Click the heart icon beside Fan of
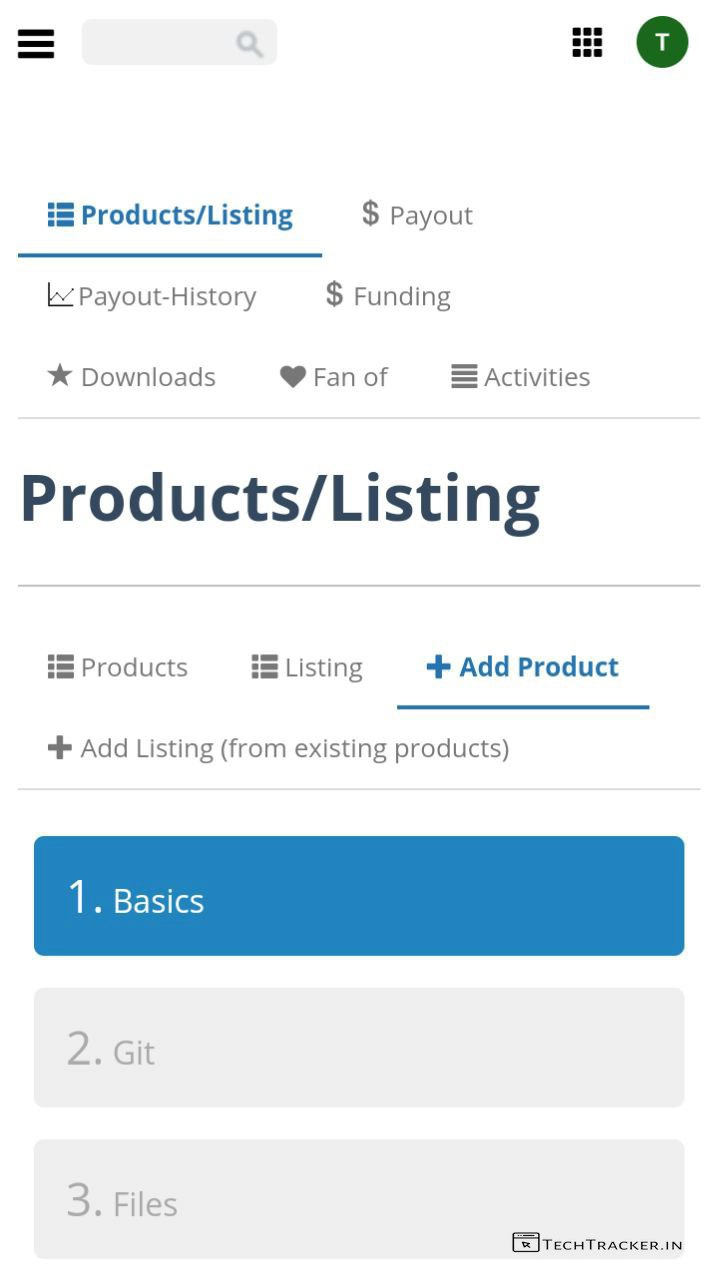Screen dimensions: 718x1280 coord(292,377)
